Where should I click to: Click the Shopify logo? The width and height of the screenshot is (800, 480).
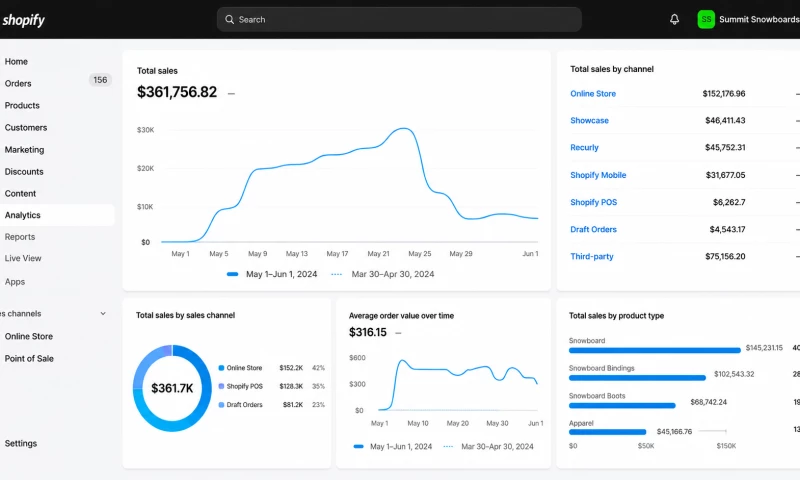(x=23, y=20)
